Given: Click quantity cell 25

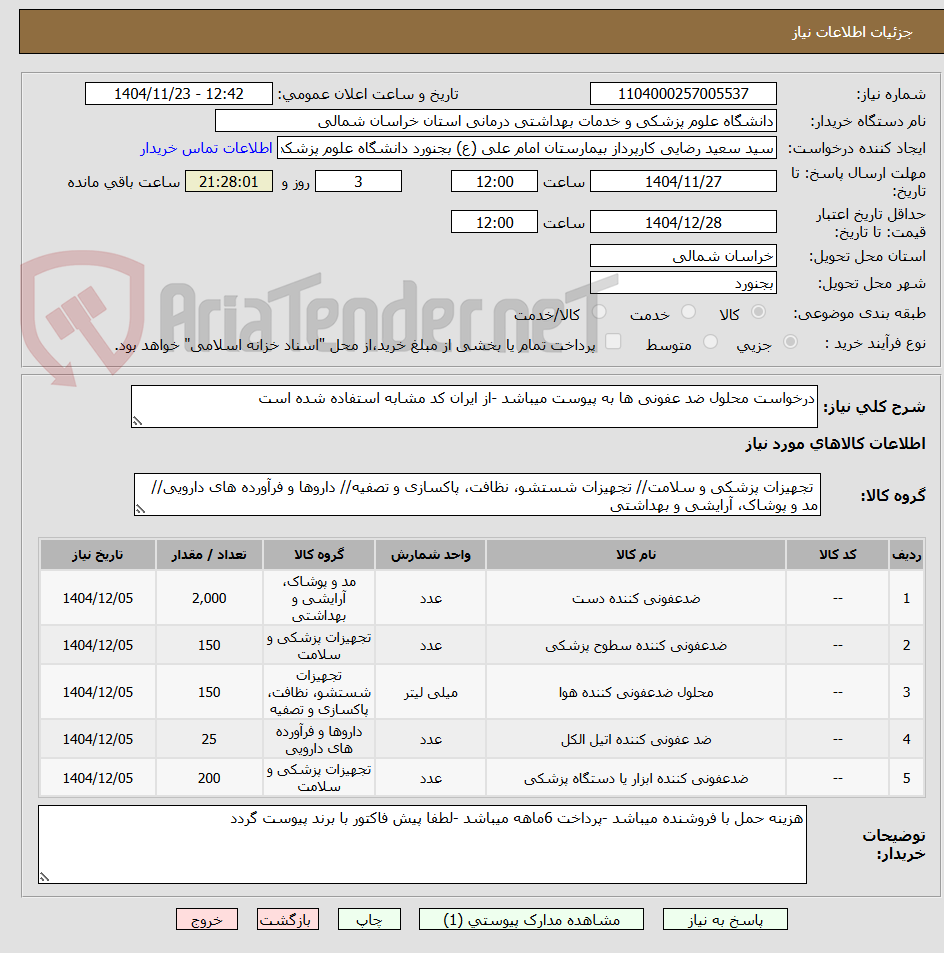Looking at the screenshot, I should (209, 739).
